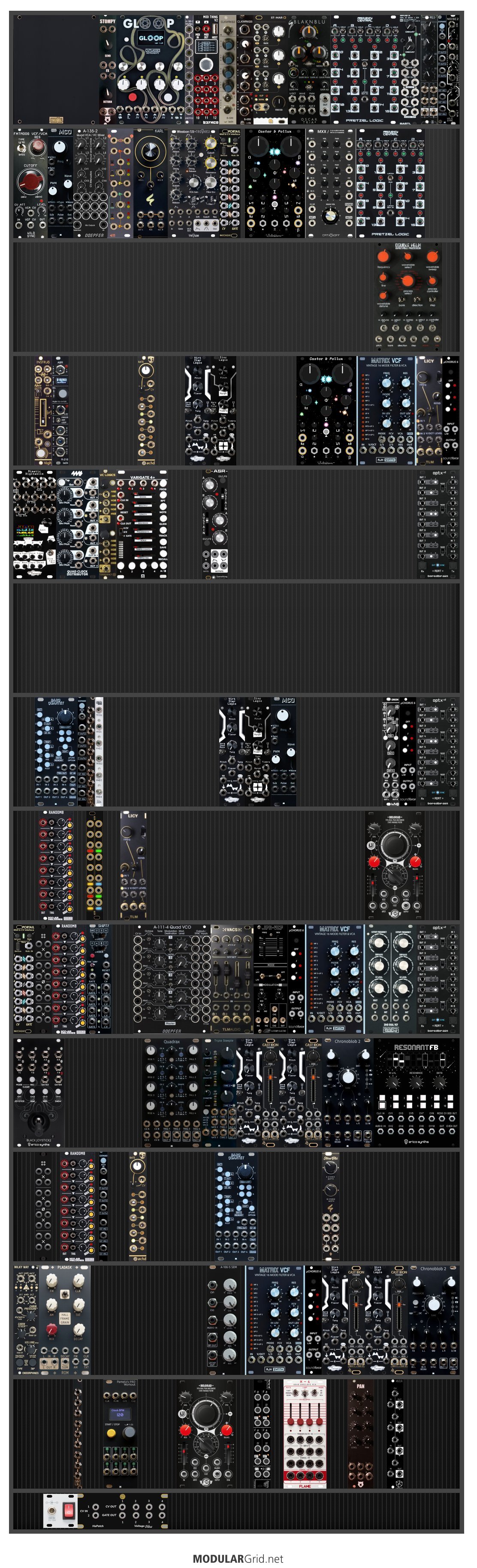Select the ASR module
The image size is (477, 1568).
[x=215, y=524]
